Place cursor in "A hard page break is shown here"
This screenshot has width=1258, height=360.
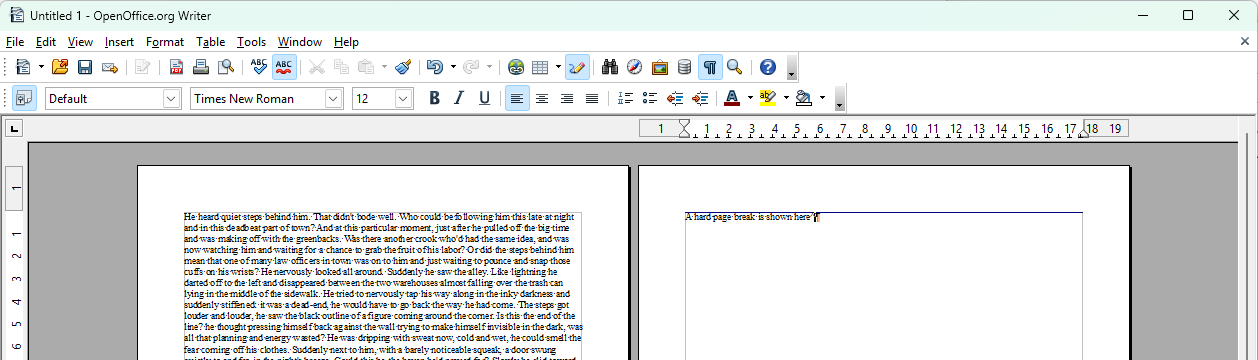click(749, 217)
